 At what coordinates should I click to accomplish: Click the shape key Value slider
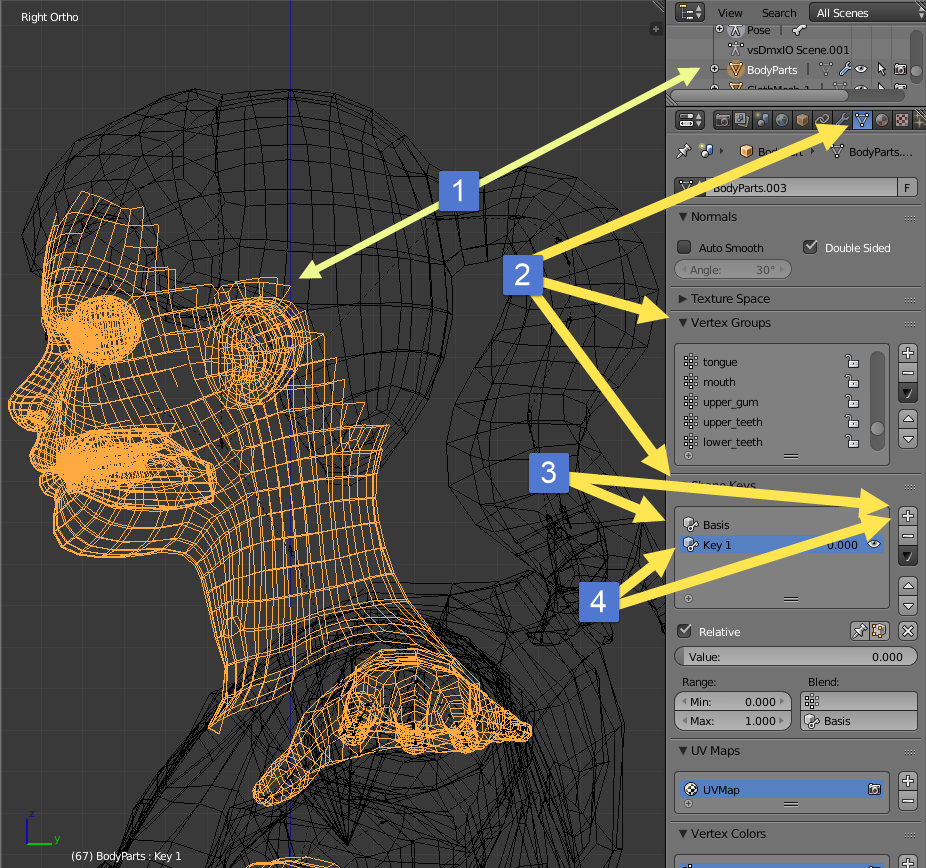pyautogui.click(x=795, y=657)
